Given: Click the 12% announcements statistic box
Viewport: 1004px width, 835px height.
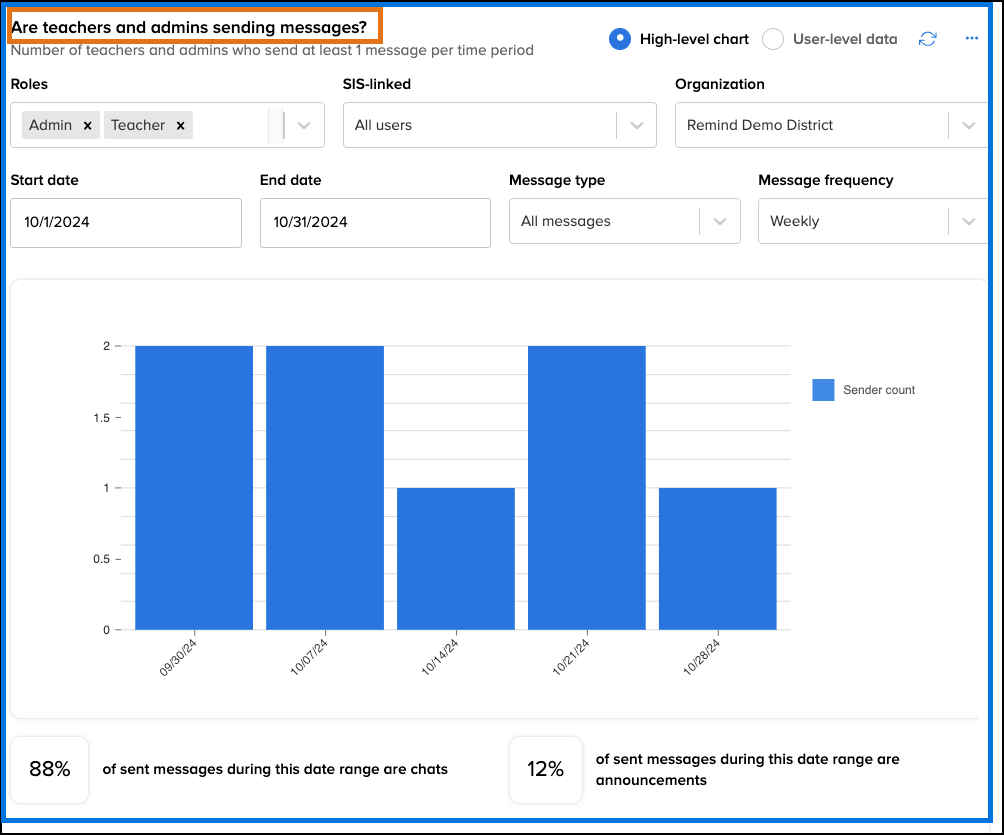Looking at the screenshot, I should click(545, 769).
